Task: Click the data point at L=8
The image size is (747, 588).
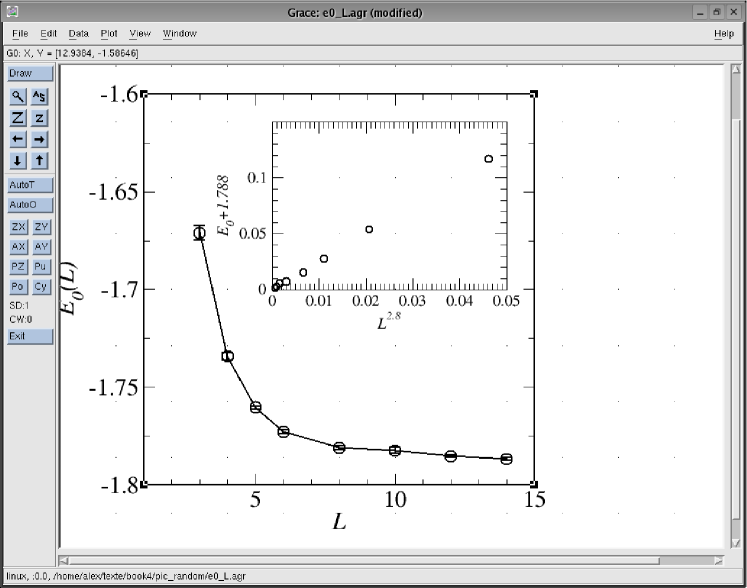Action: (x=339, y=447)
